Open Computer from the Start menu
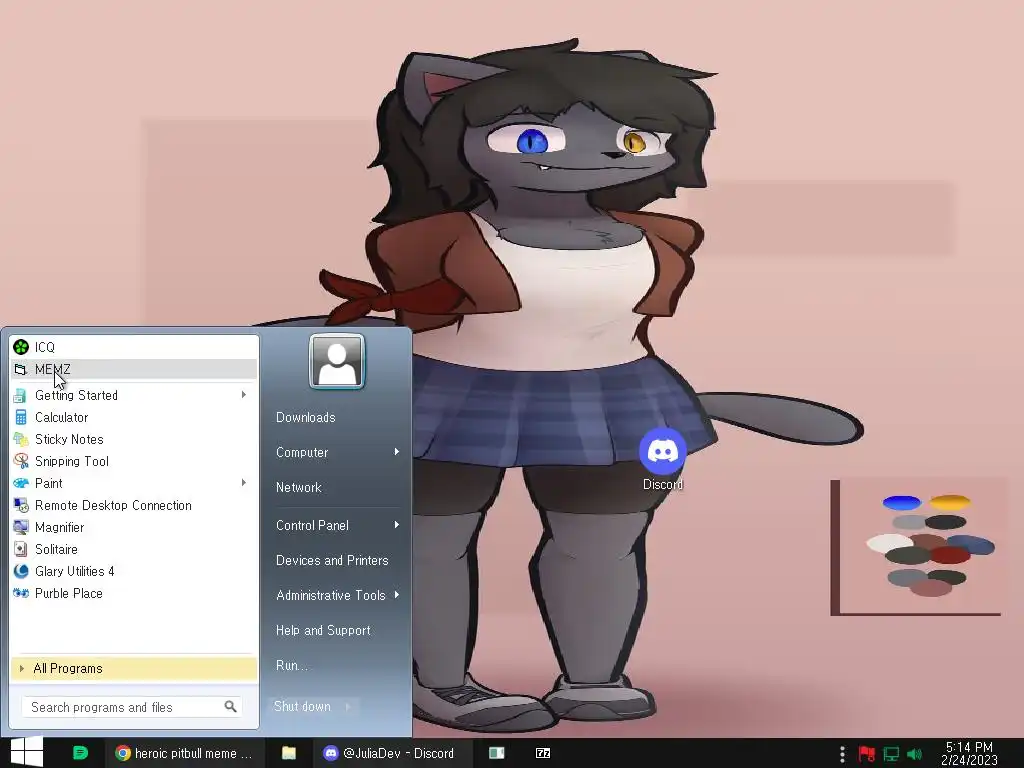 click(x=302, y=453)
